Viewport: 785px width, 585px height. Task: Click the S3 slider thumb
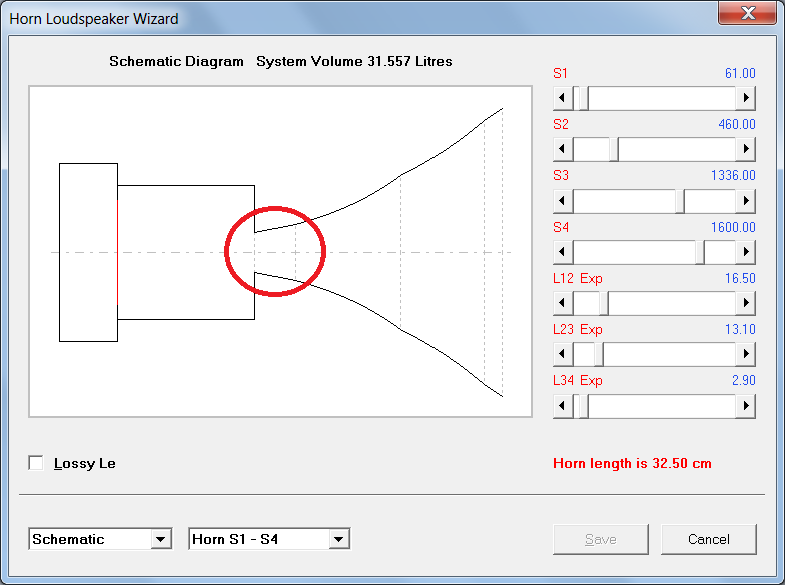[x=680, y=200]
